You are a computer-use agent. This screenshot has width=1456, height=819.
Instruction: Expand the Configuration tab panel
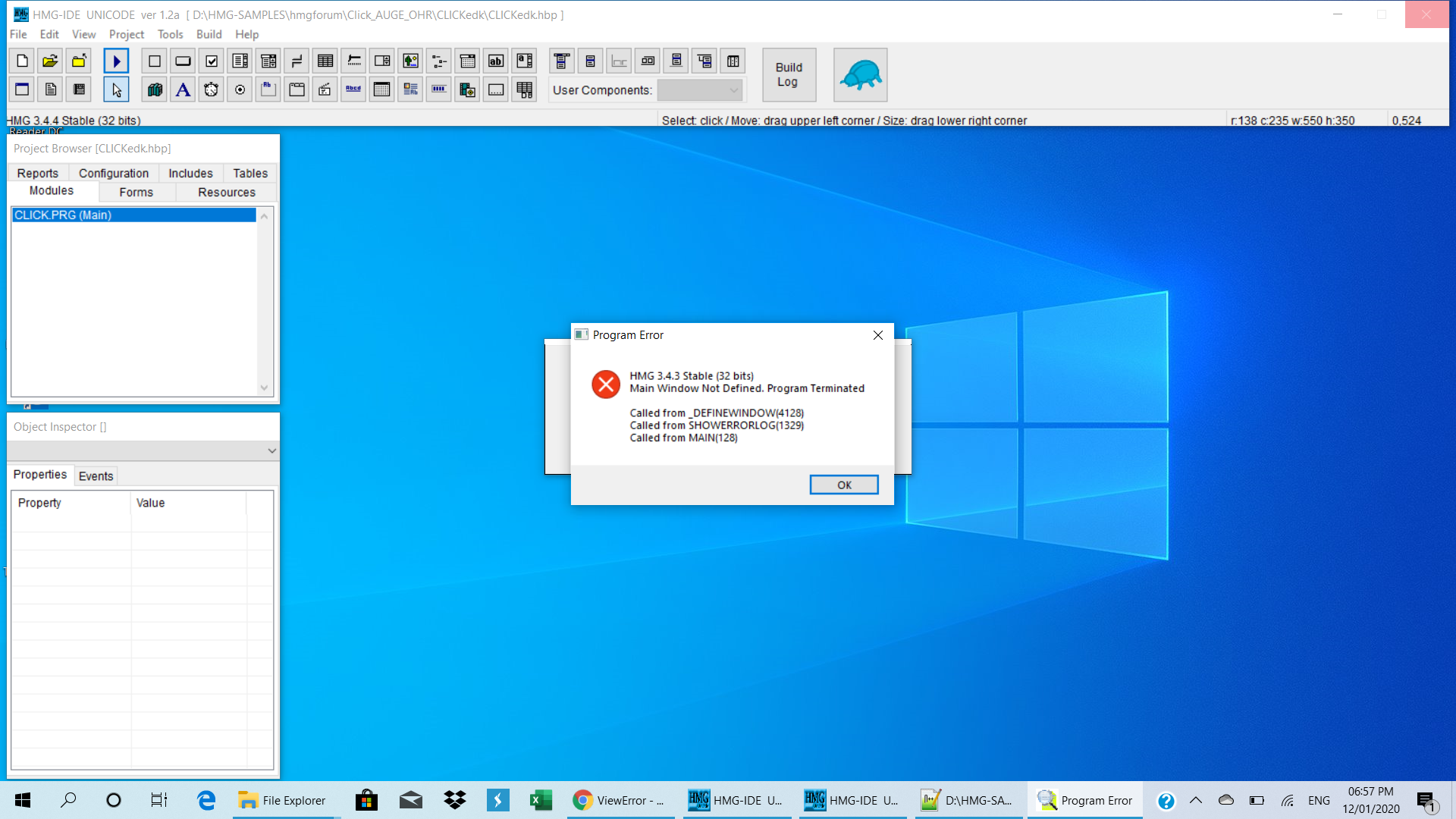tap(113, 173)
